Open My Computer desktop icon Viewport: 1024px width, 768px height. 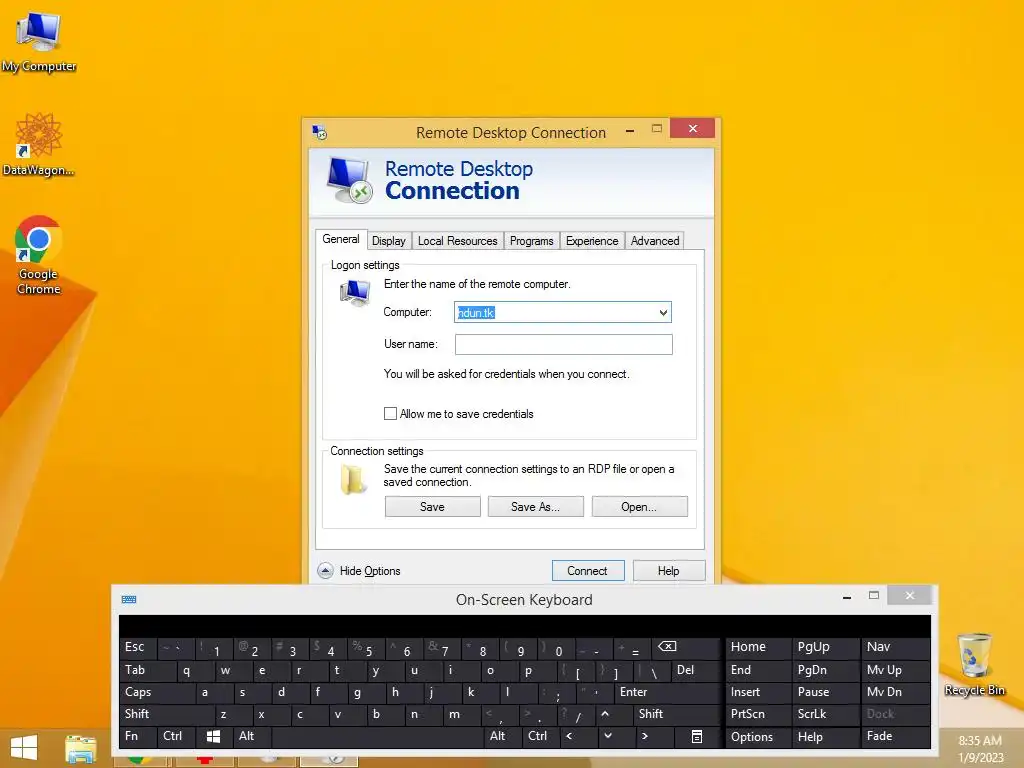click(39, 40)
